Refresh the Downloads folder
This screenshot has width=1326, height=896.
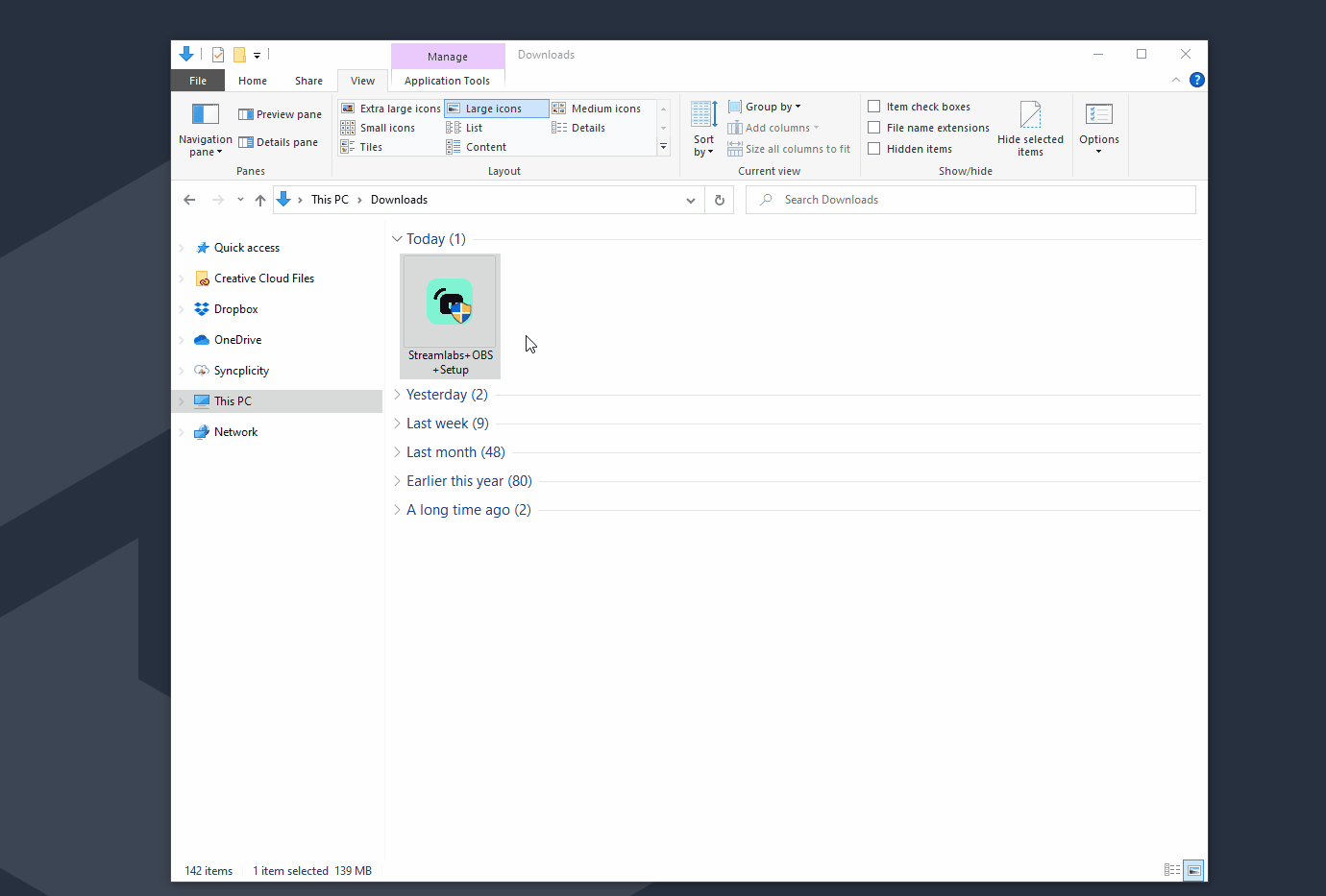click(719, 199)
